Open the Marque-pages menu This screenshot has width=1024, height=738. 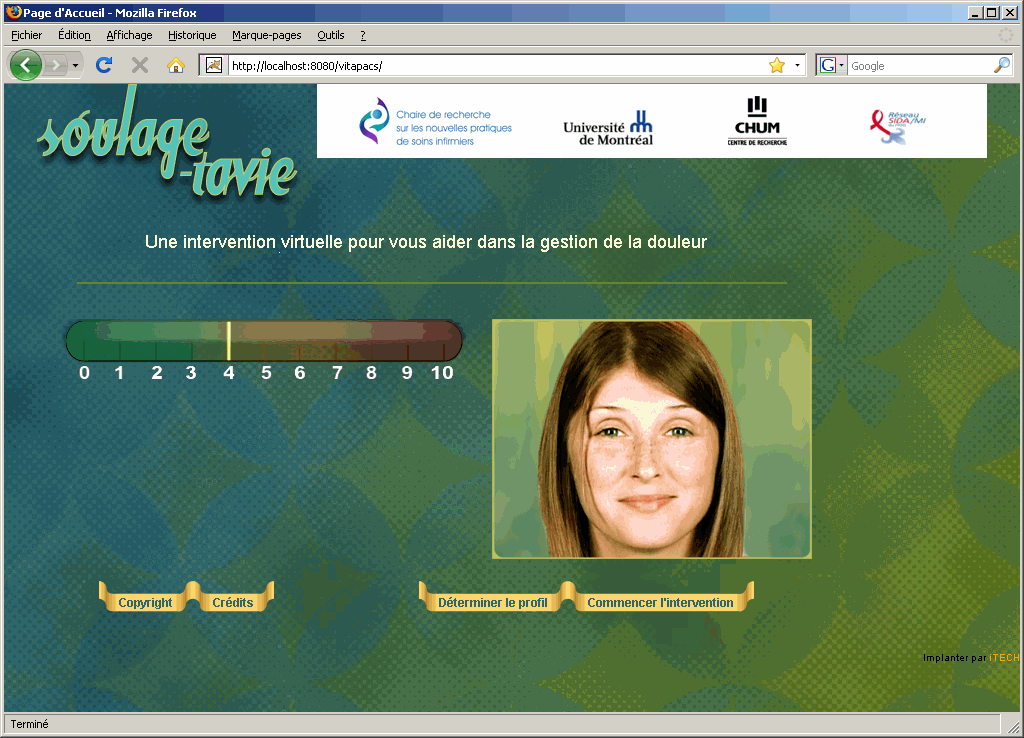tap(266, 35)
